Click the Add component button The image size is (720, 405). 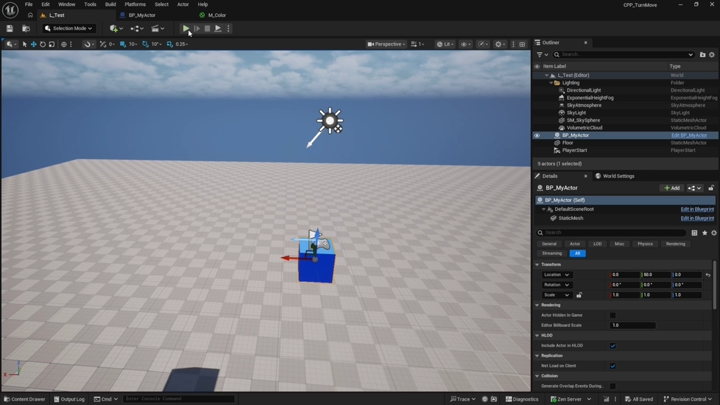(672, 188)
